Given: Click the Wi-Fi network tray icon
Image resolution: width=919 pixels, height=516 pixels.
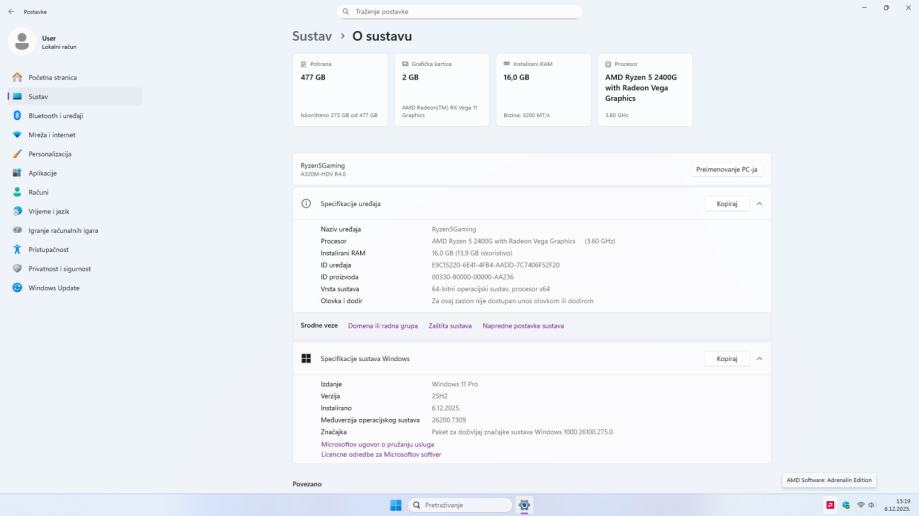Looking at the screenshot, I should click(x=860, y=505).
